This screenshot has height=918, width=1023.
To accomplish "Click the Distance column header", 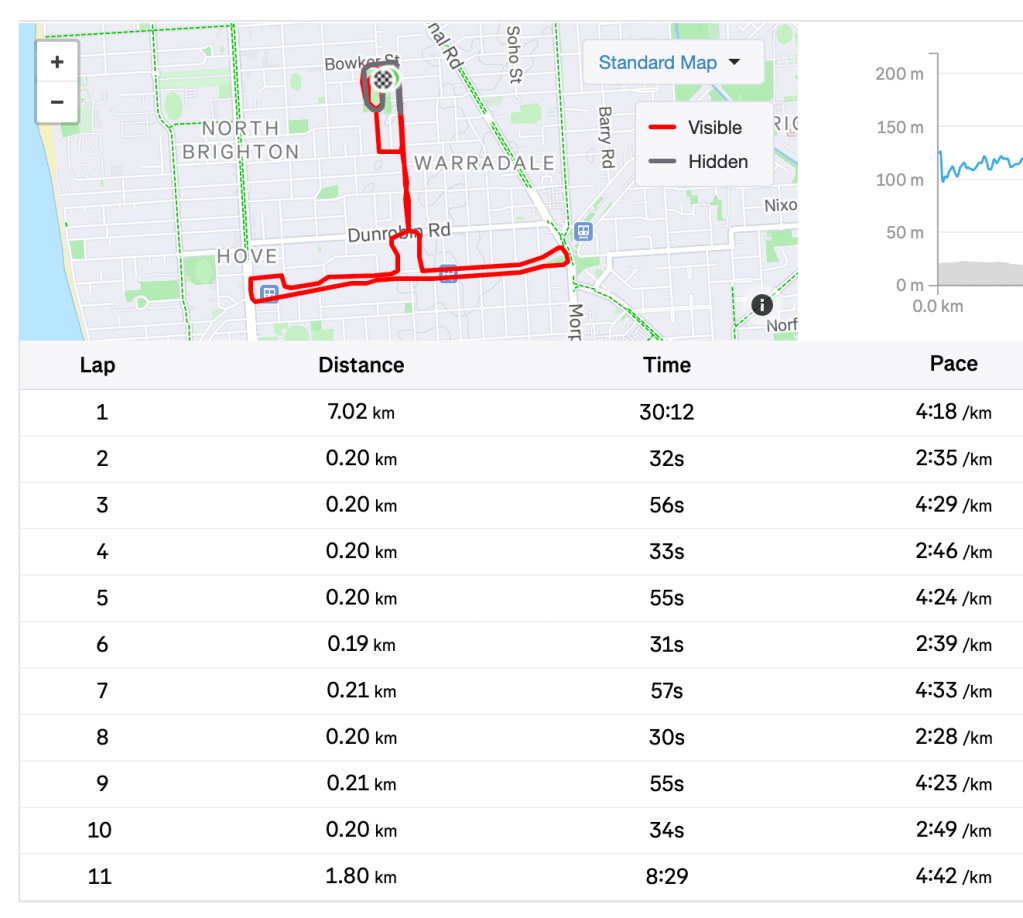I will [x=361, y=365].
